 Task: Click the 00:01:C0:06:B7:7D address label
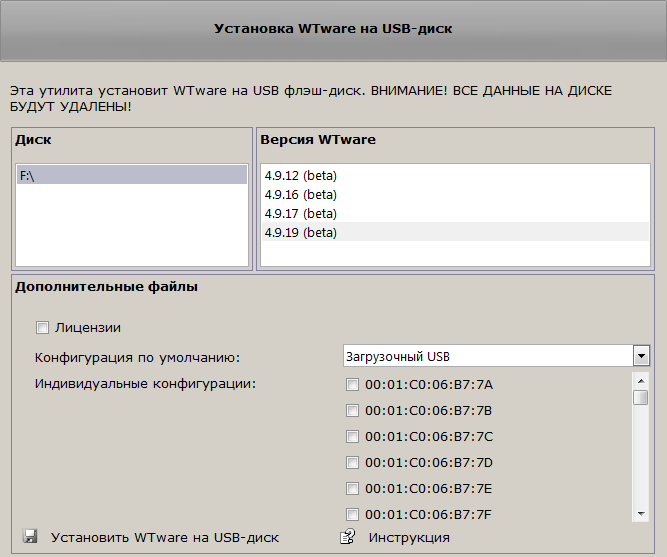pos(429,463)
